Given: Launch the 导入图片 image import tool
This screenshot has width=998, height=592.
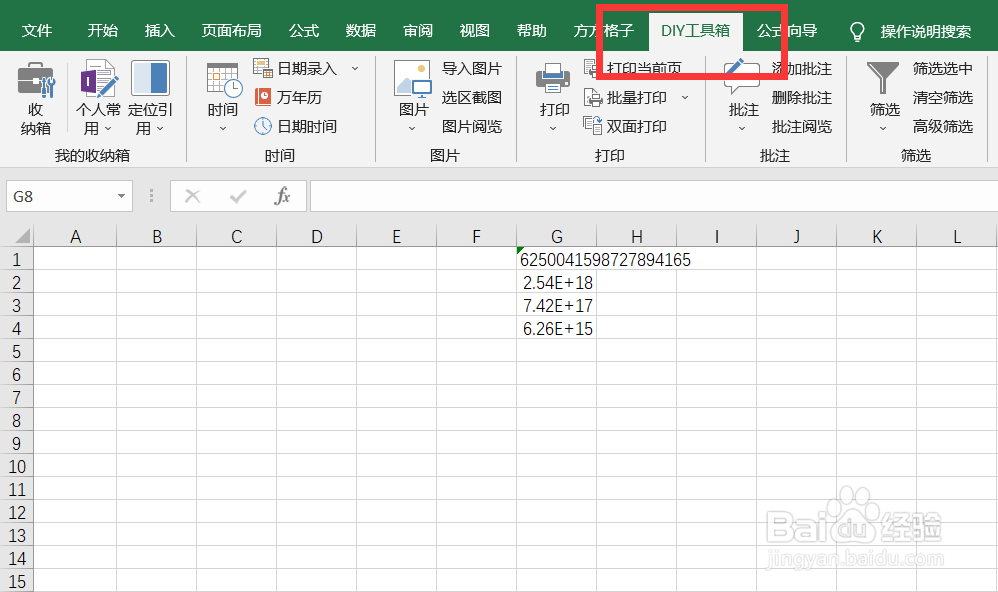Looking at the screenshot, I should coord(471,68).
